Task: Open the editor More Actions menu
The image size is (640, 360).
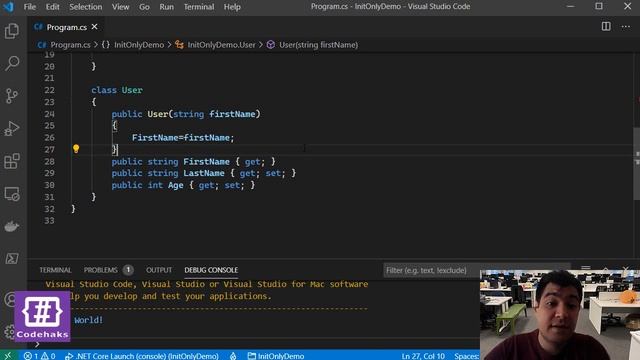Action: (x=626, y=27)
